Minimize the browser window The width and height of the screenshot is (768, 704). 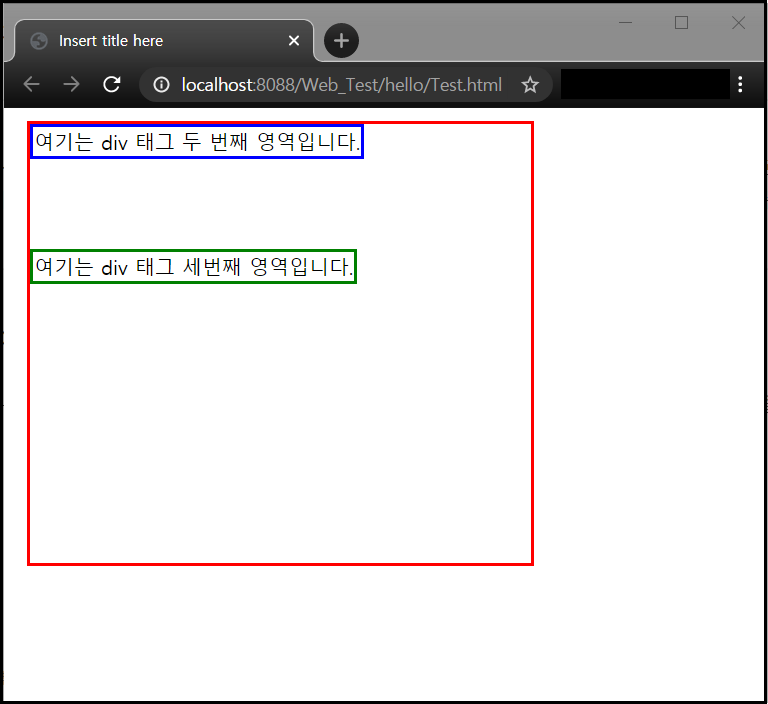[625, 23]
